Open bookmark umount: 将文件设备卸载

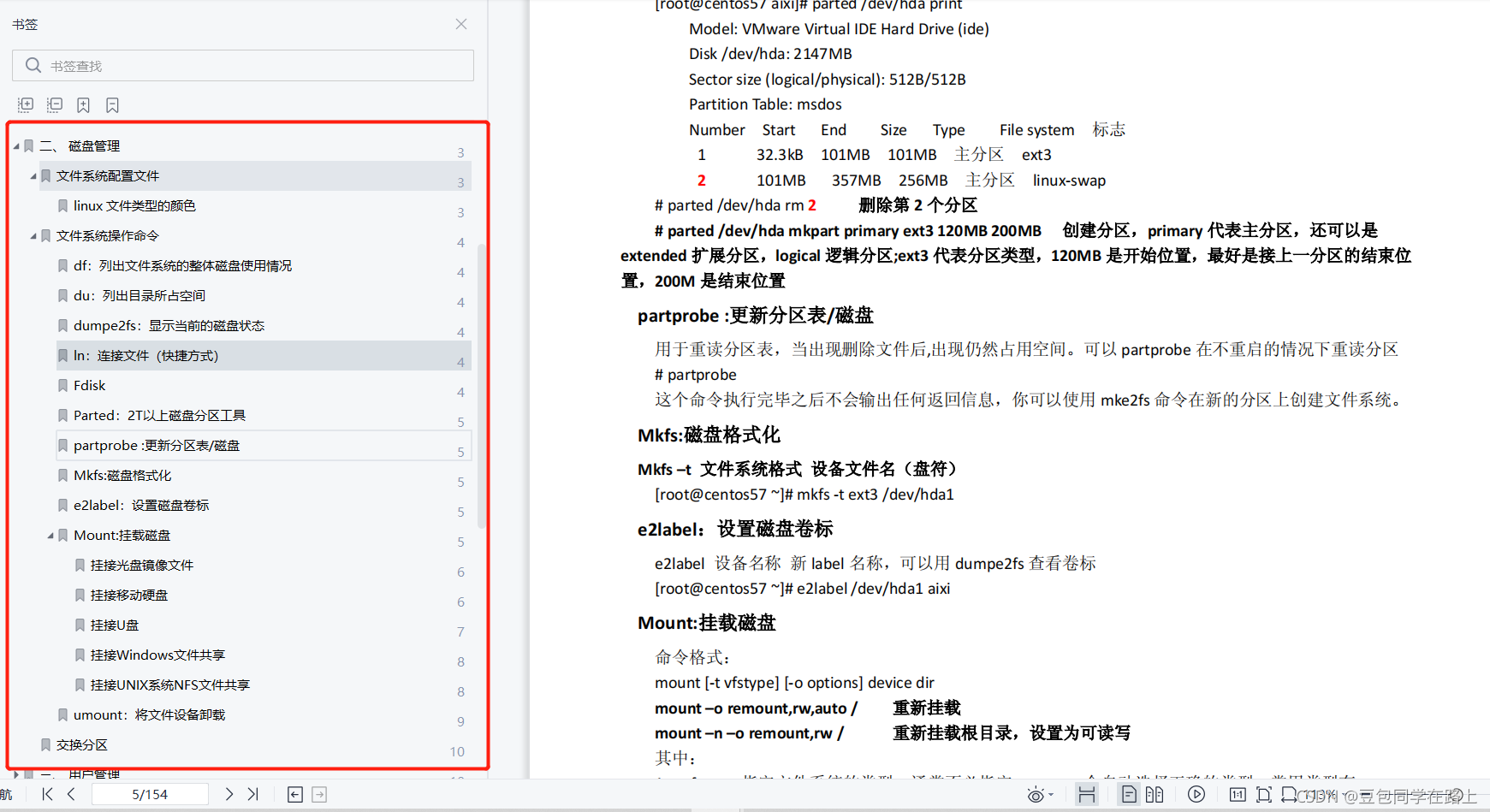click(x=149, y=715)
